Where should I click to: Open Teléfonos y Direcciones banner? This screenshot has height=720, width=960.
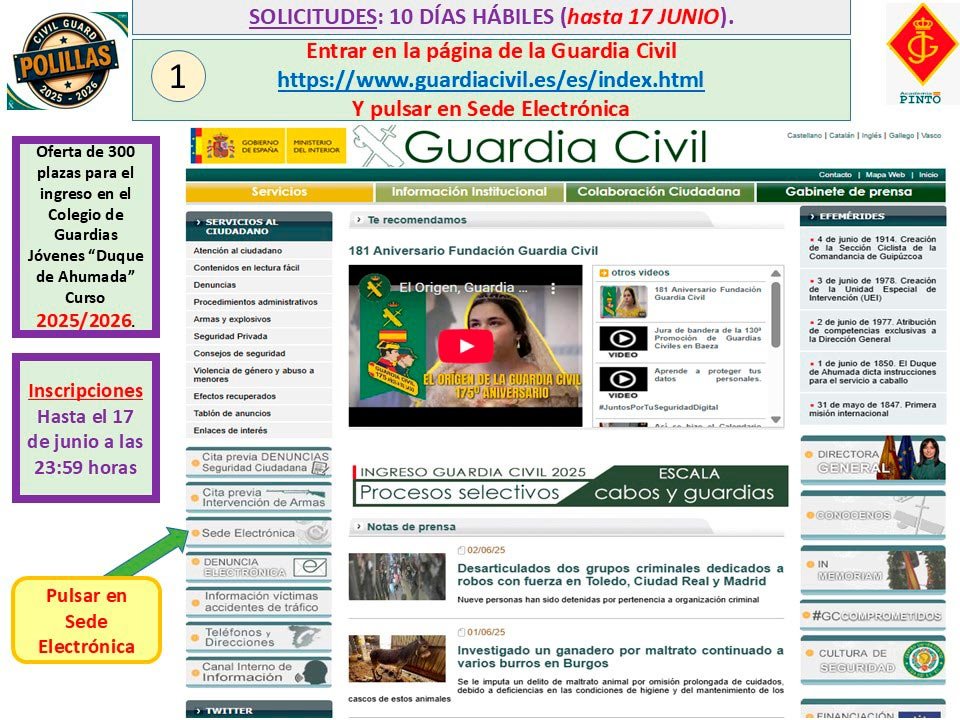pyautogui.click(x=259, y=637)
